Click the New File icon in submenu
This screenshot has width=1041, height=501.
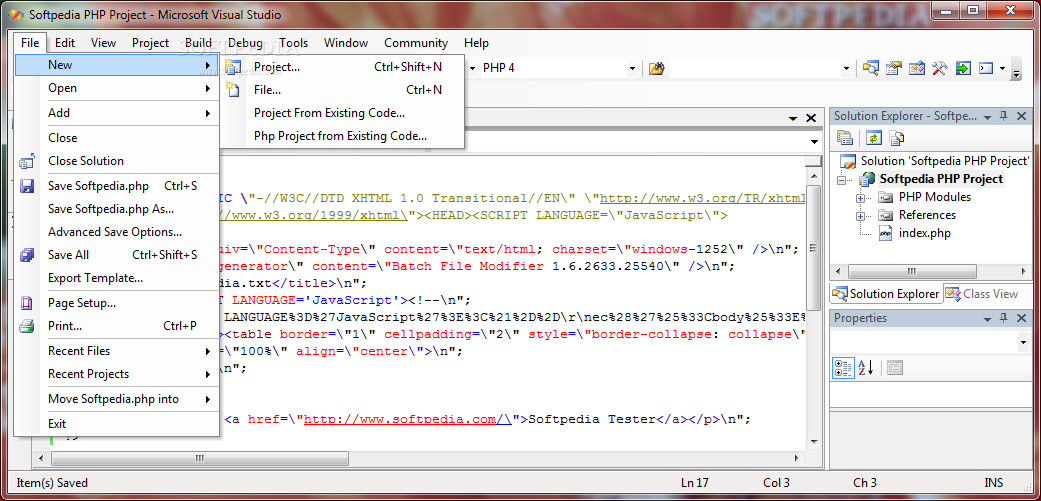(x=232, y=90)
